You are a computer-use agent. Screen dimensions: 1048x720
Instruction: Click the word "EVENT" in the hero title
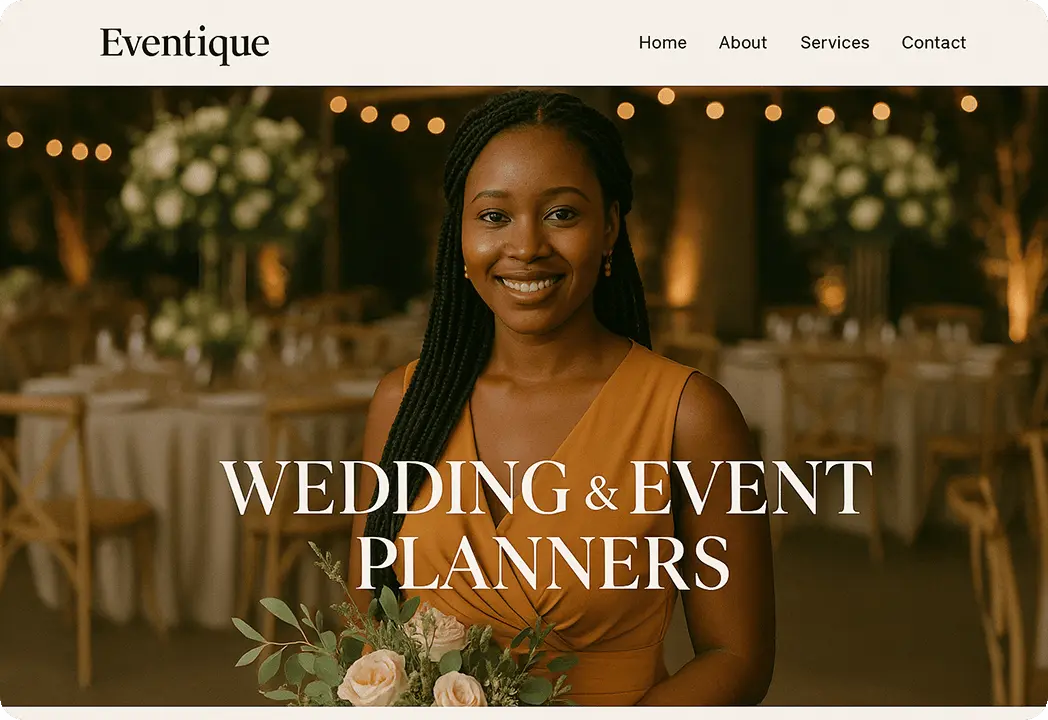click(751, 487)
